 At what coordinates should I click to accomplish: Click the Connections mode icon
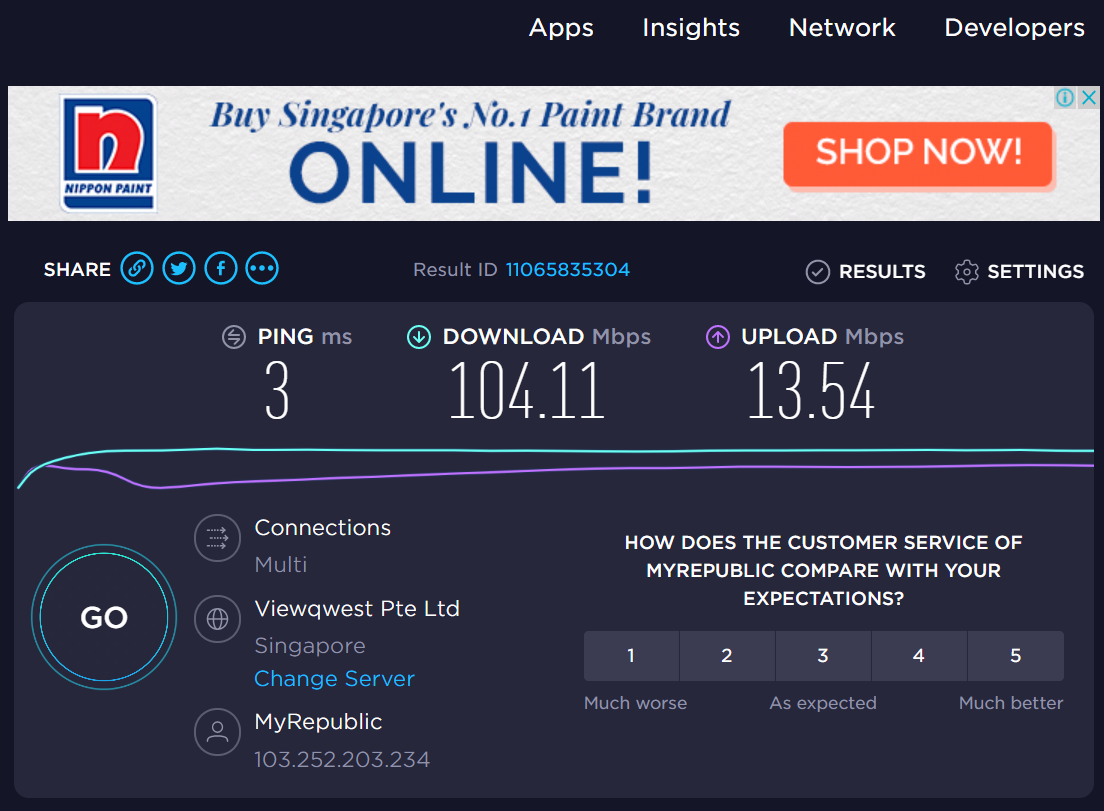click(x=218, y=538)
